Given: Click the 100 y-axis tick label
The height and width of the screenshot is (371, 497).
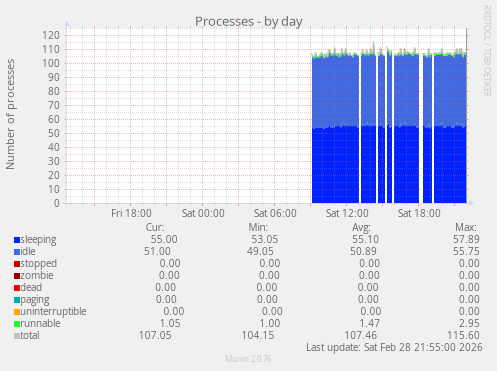Looking at the screenshot, I should point(51,63).
